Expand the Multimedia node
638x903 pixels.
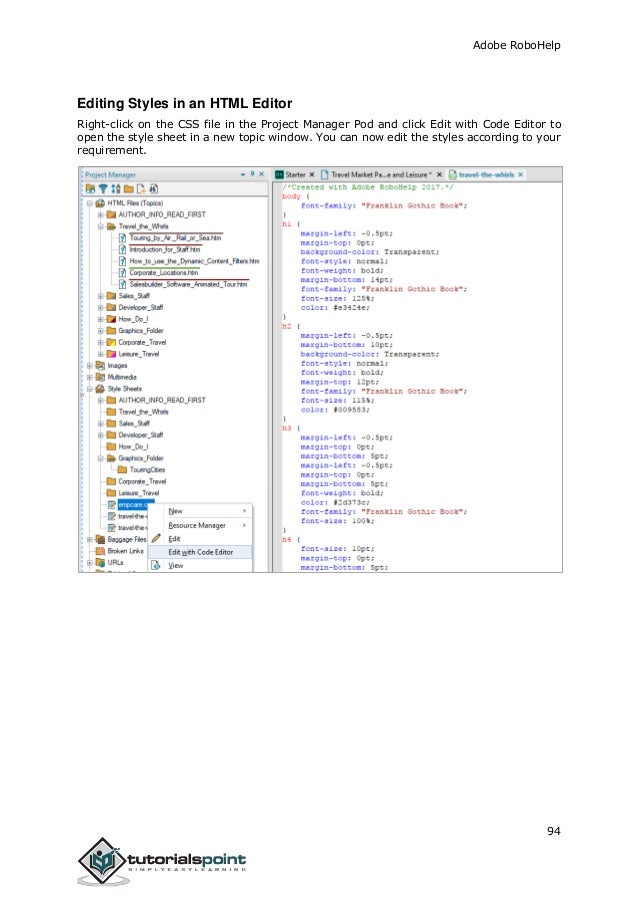[90, 377]
